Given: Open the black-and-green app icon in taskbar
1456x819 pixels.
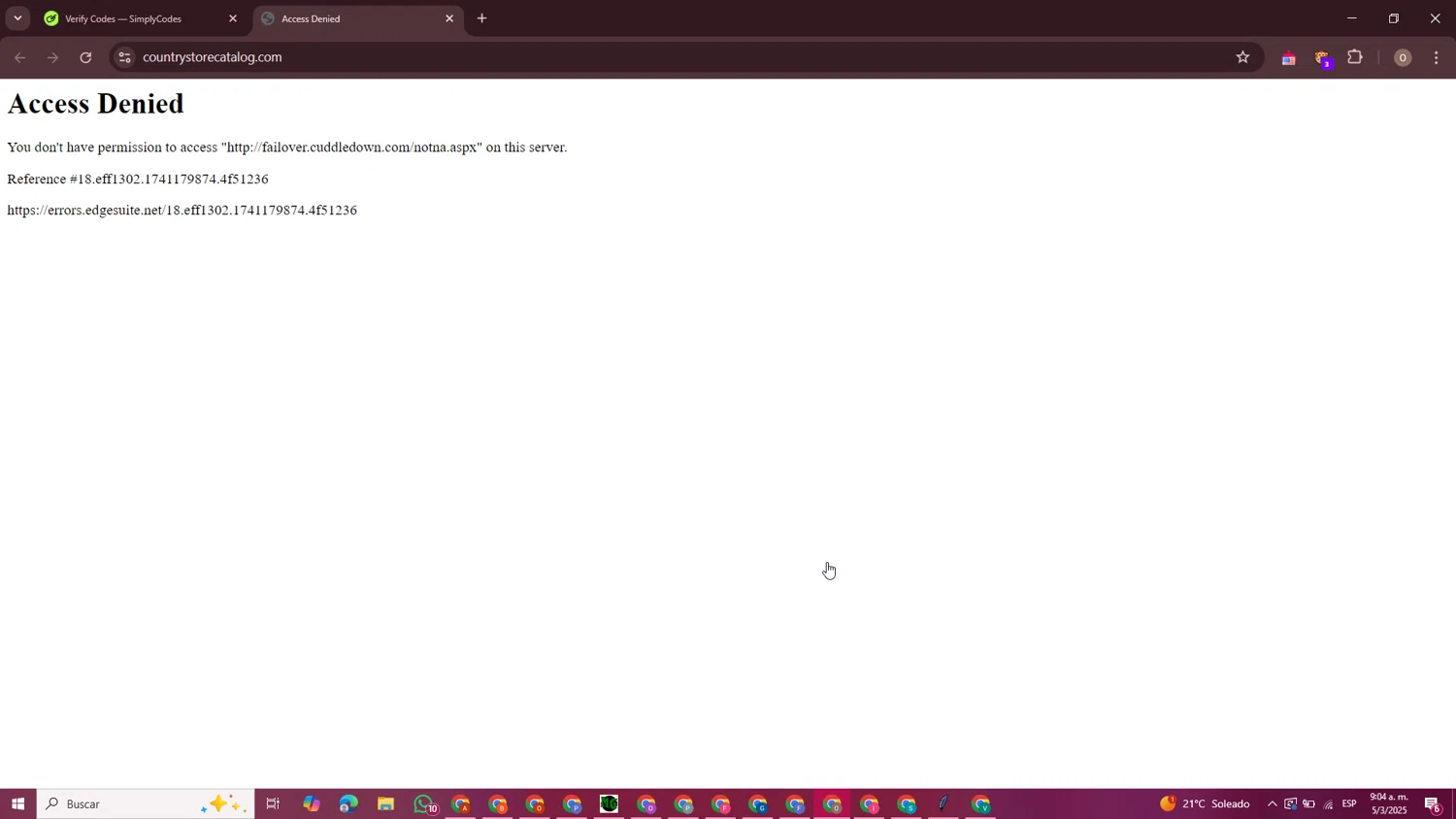Looking at the screenshot, I should point(609,803).
